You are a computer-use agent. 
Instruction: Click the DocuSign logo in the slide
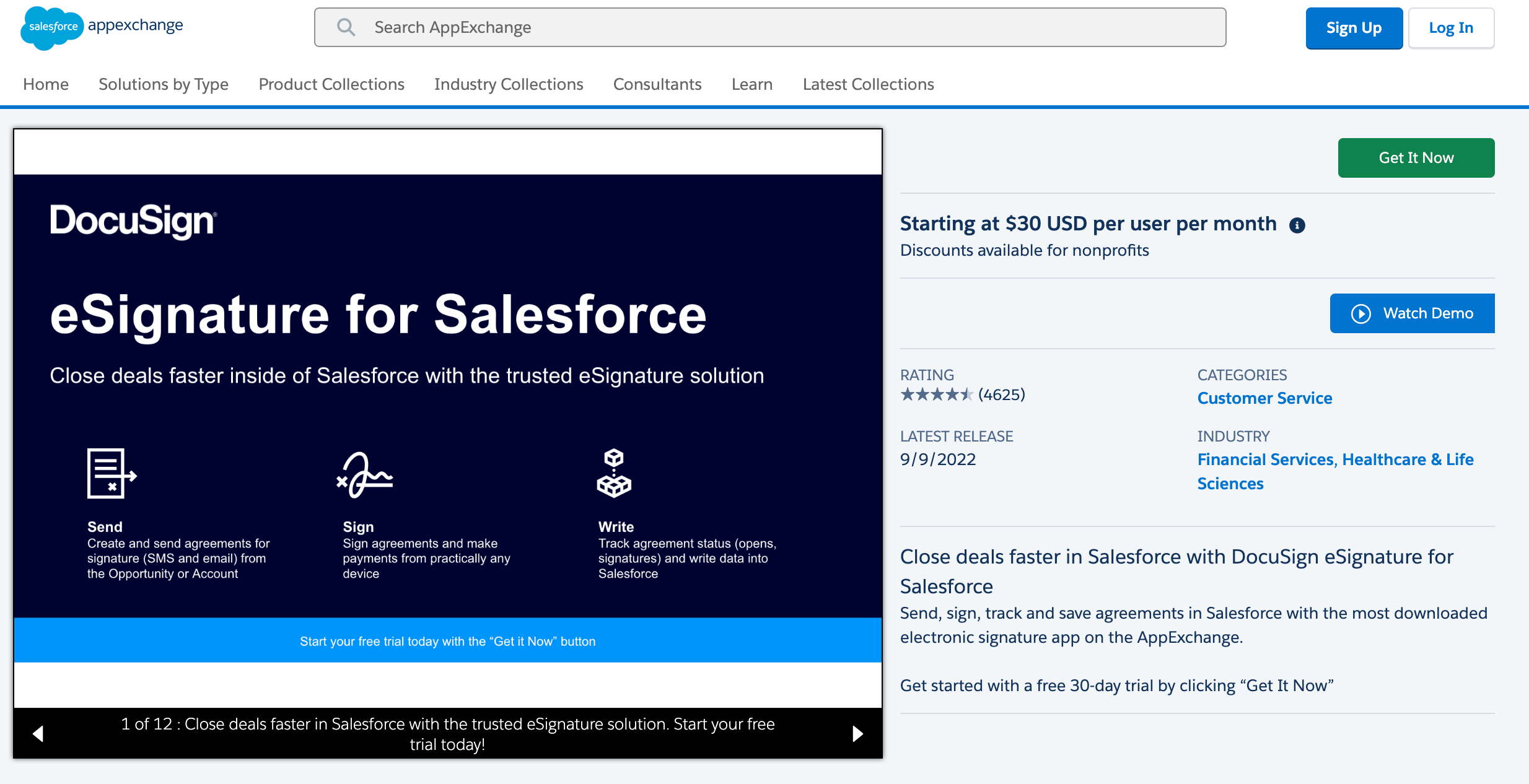tap(133, 221)
